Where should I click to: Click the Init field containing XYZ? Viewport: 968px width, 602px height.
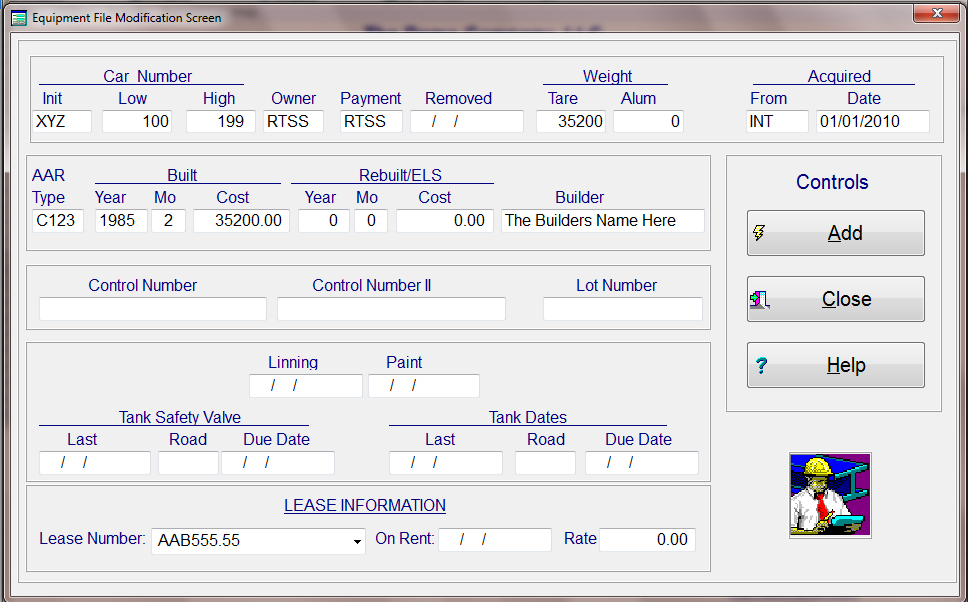tap(62, 121)
